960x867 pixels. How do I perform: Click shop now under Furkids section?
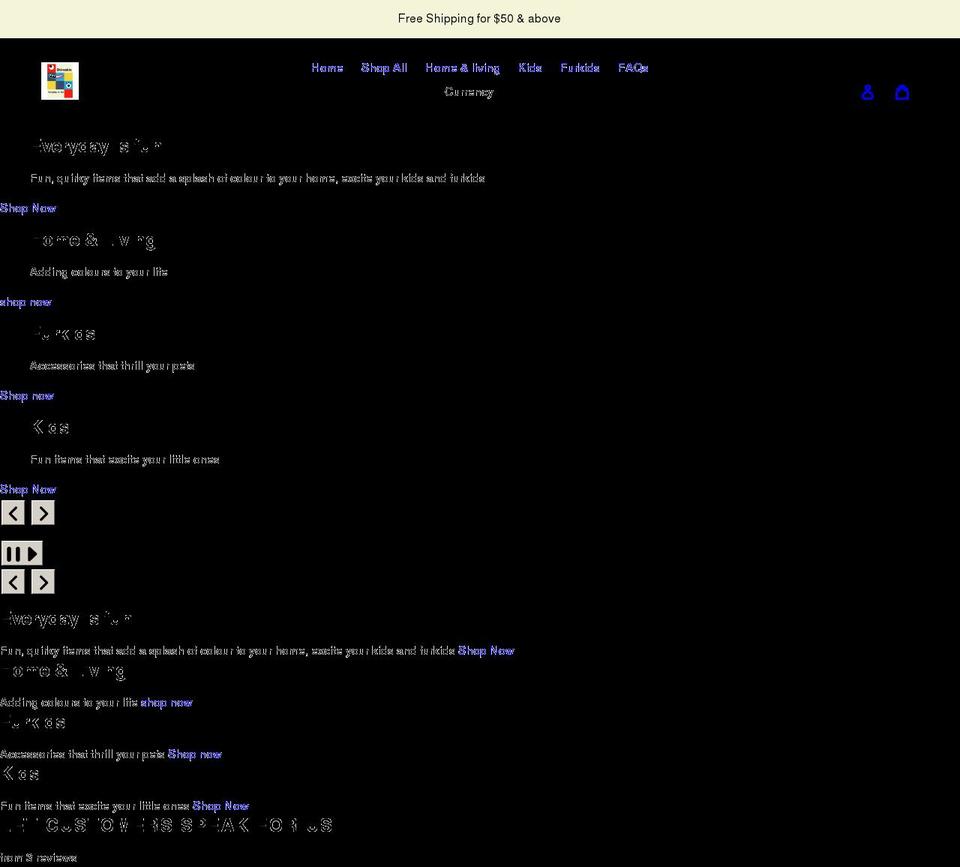27,395
